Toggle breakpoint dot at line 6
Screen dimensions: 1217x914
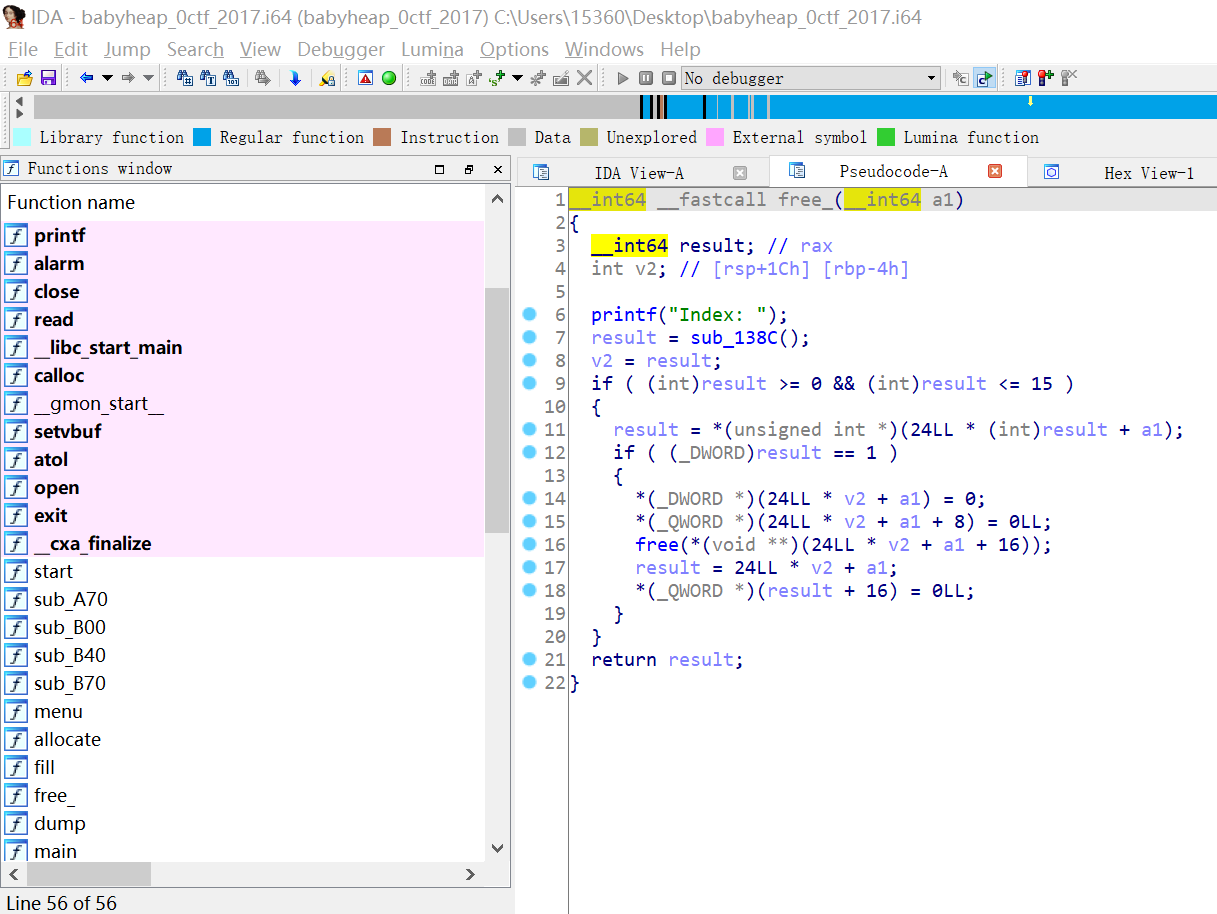pos(530,314)
